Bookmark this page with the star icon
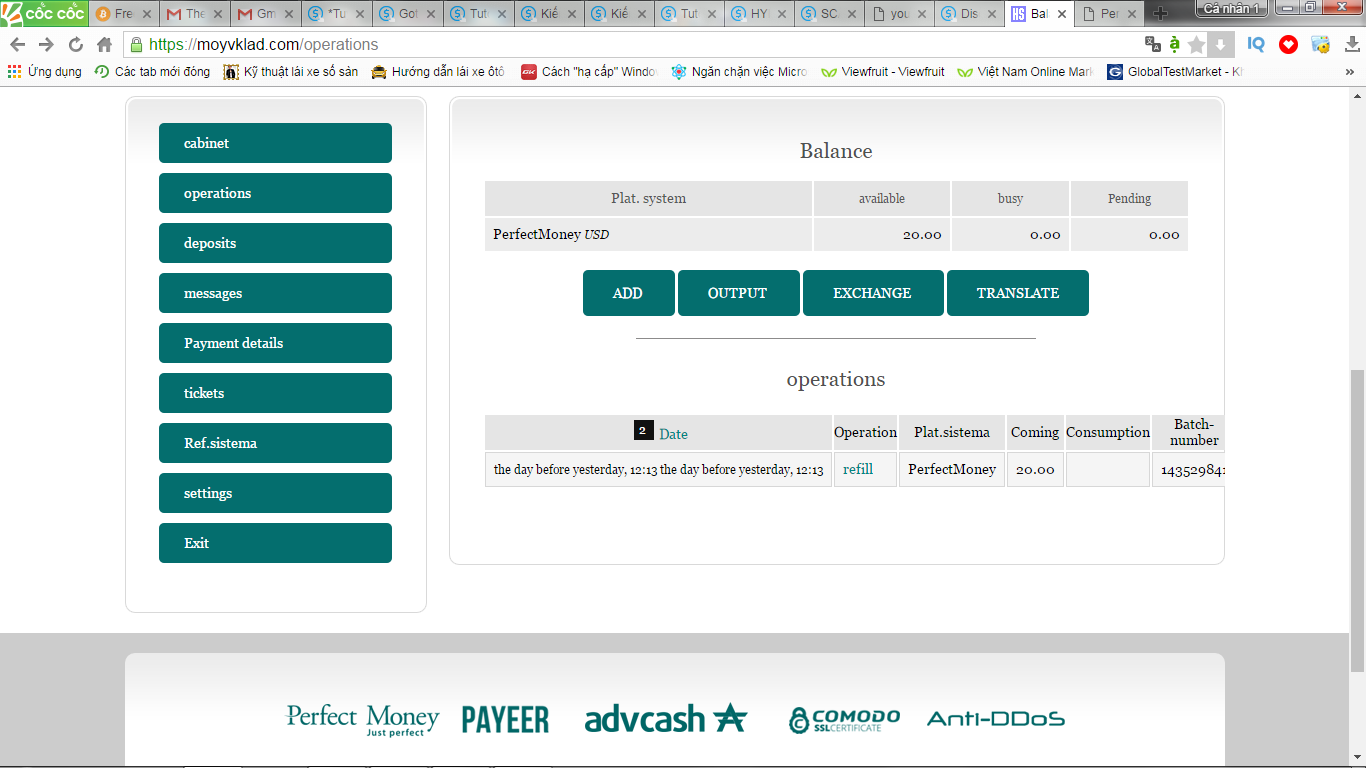Screen dimensions: 1366x768 pyautogui.click(x=1196, y=45)
